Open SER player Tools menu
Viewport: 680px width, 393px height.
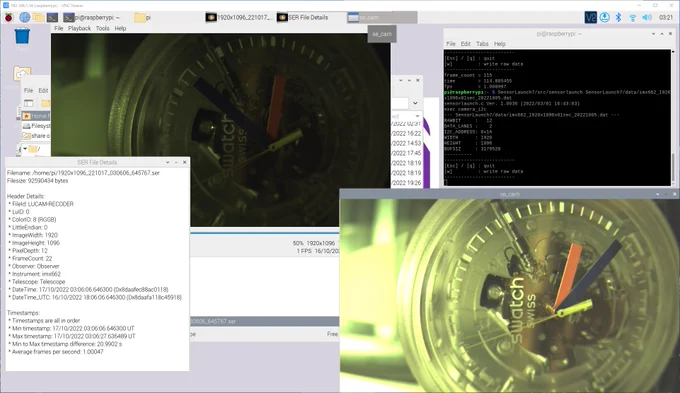(x=102, y=28)
